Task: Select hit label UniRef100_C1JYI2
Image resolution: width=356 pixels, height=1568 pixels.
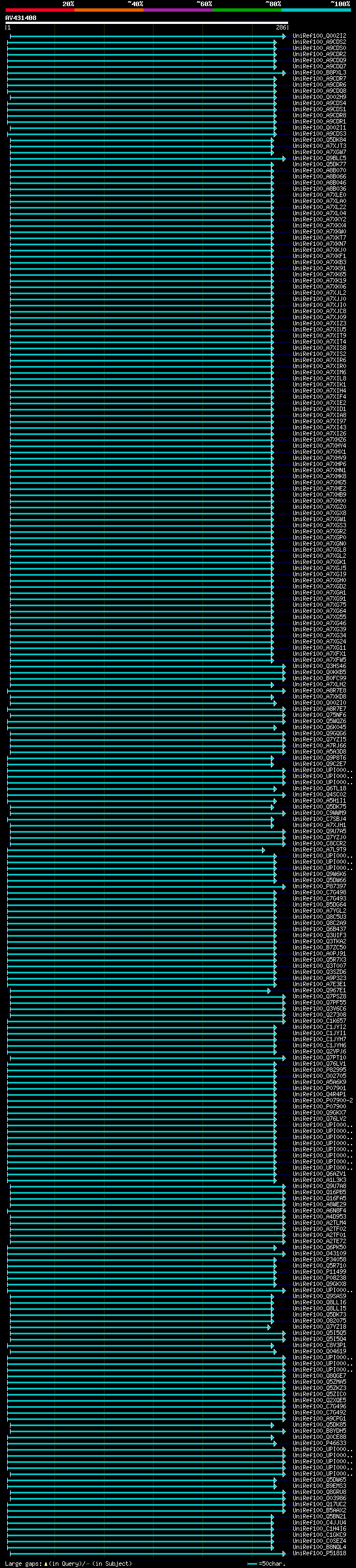Action: tap(319, 1027)
